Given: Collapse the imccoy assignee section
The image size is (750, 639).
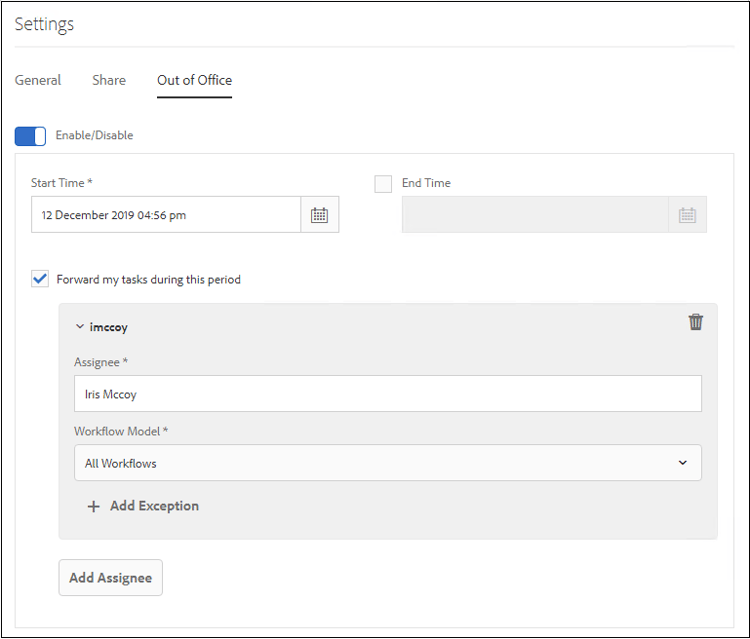Looking at the screenshot, I should click(x=79, y=327).
